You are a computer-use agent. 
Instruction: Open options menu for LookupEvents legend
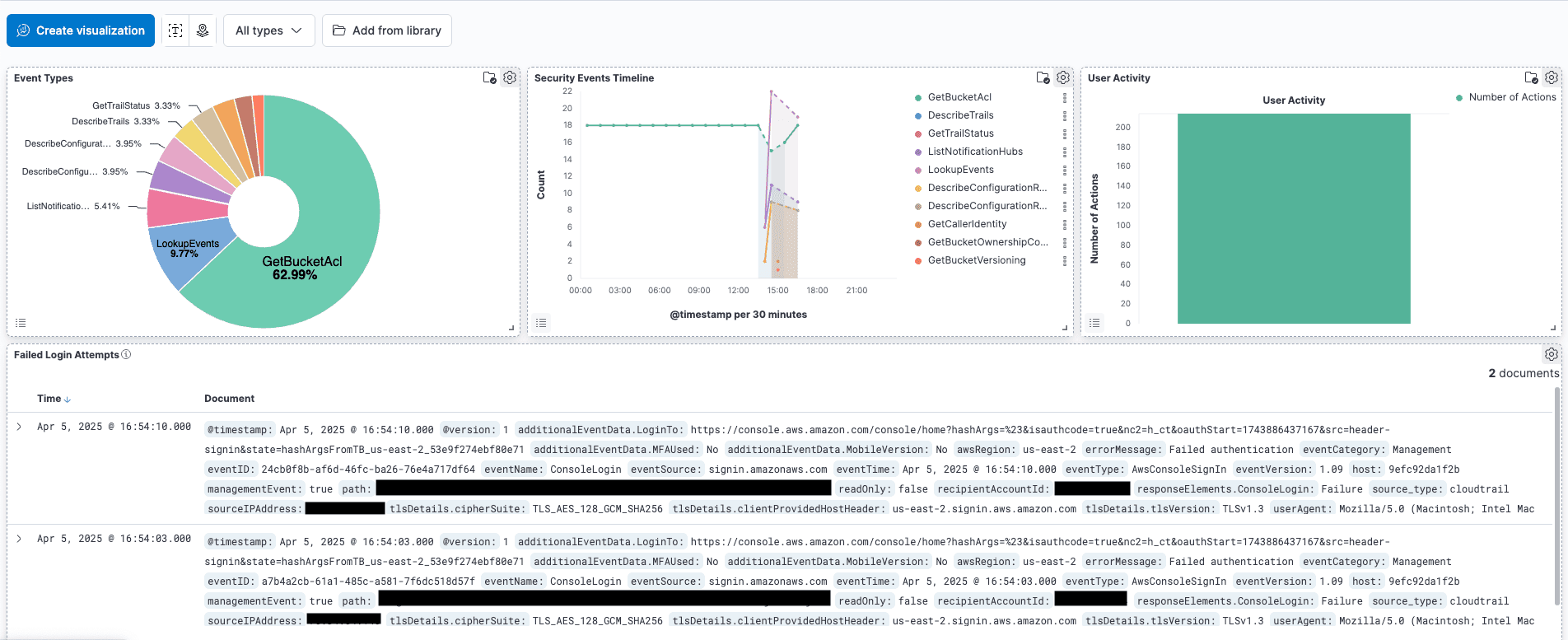click(1065, 170)
